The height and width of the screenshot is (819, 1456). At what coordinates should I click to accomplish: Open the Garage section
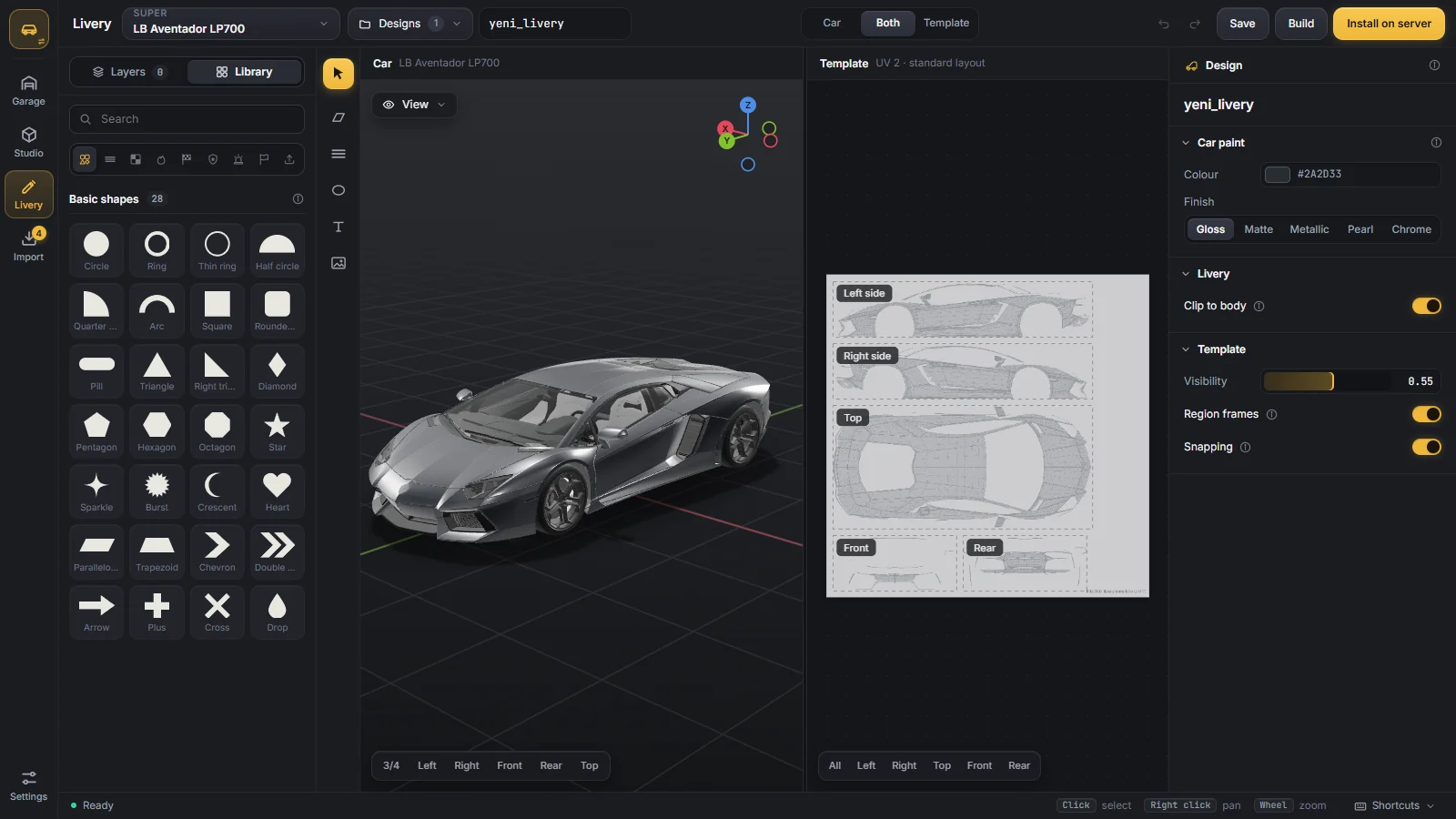click(29, 91)
